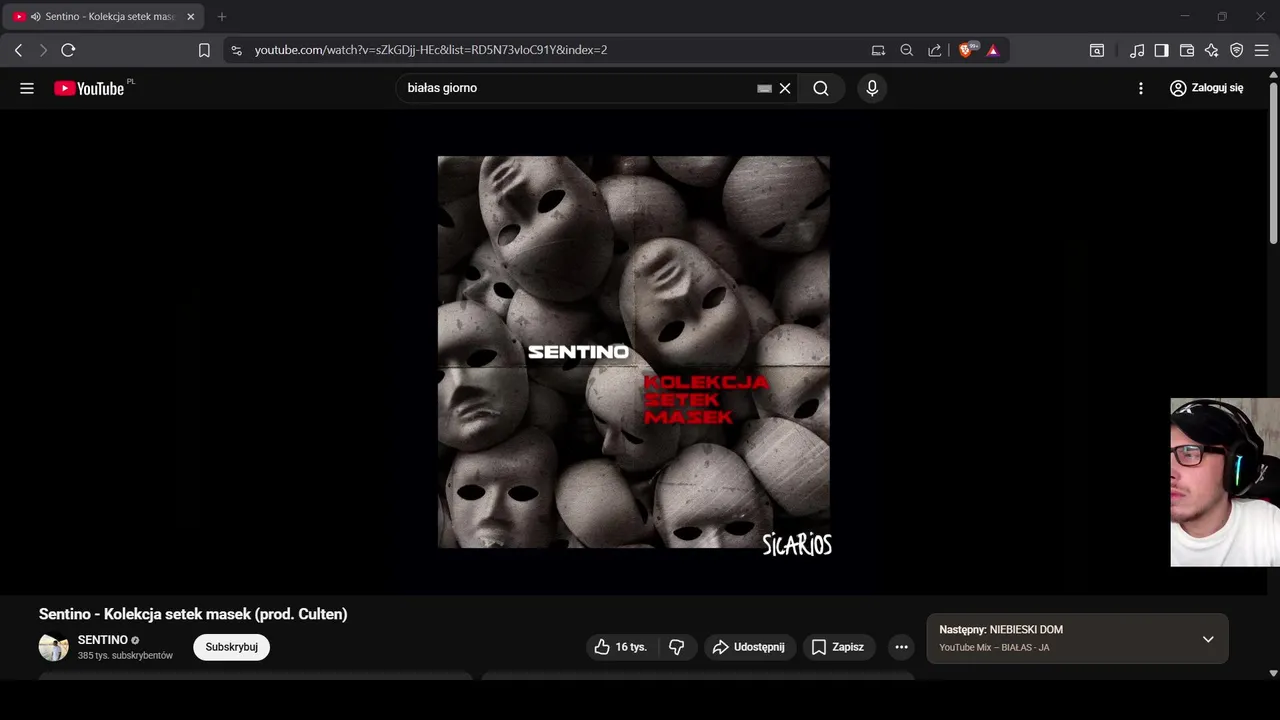Open Brave Shields lion icon
Screen dimensions: 1280x720
[967, 50]
